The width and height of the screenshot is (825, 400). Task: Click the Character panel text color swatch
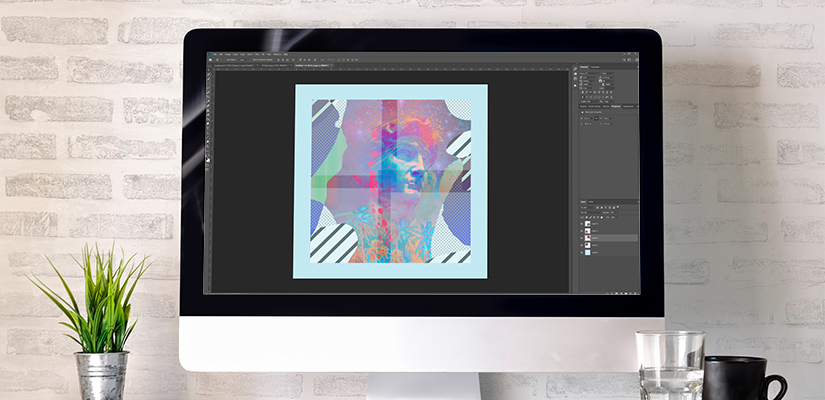click(609, 88)
